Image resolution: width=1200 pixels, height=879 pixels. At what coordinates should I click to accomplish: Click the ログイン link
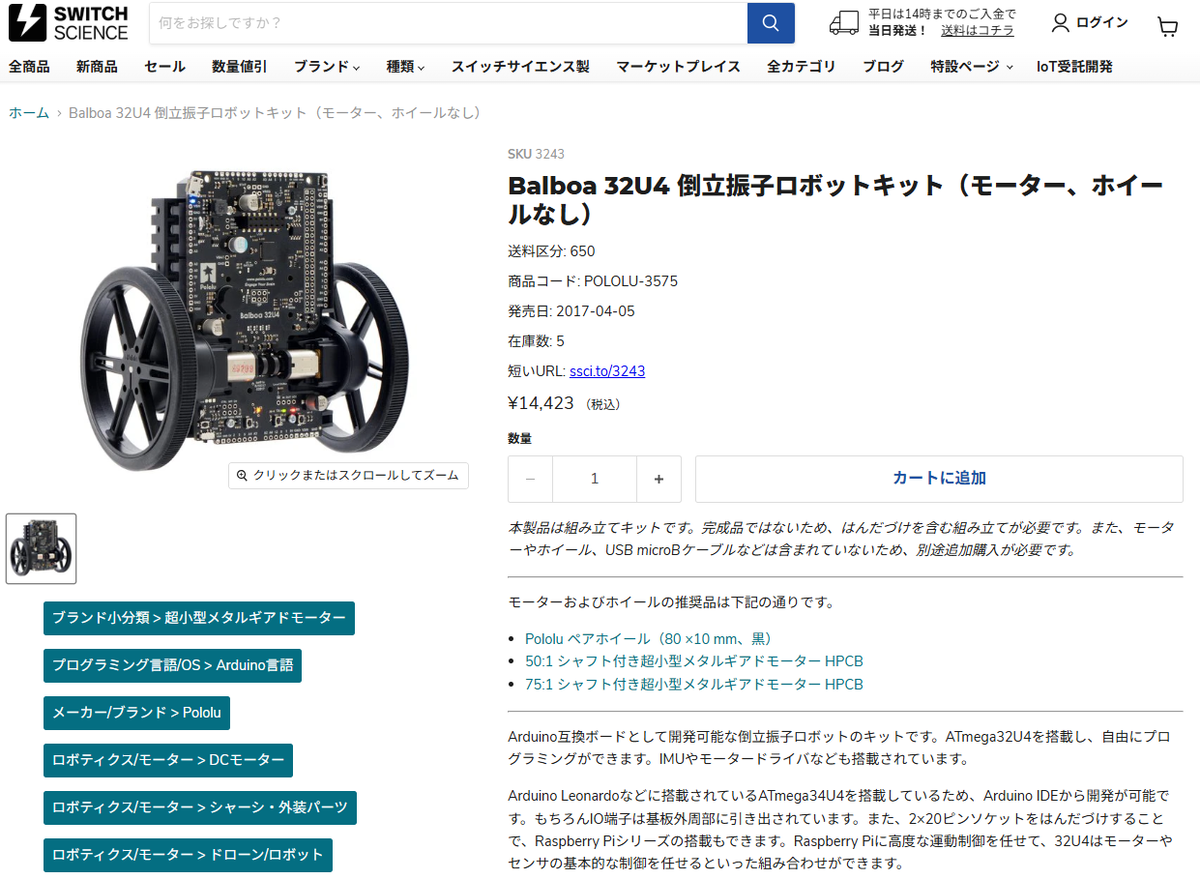[1102, 23]
